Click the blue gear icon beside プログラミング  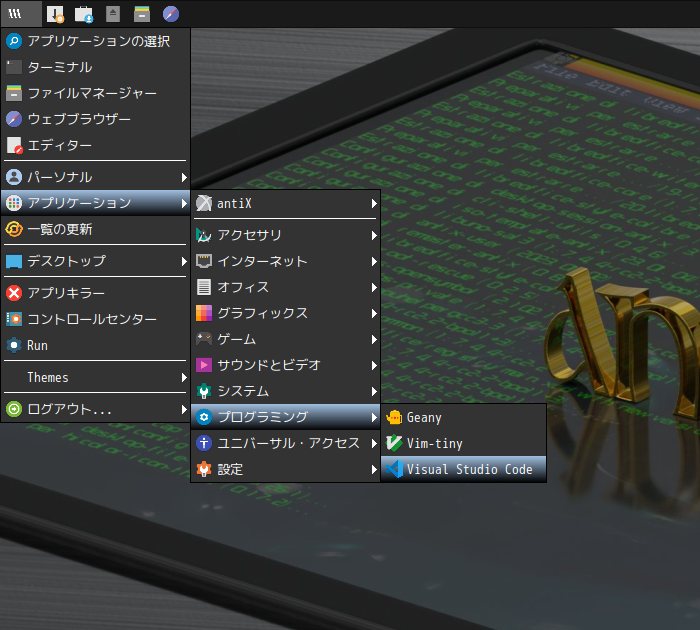click(x=204, y=417)
